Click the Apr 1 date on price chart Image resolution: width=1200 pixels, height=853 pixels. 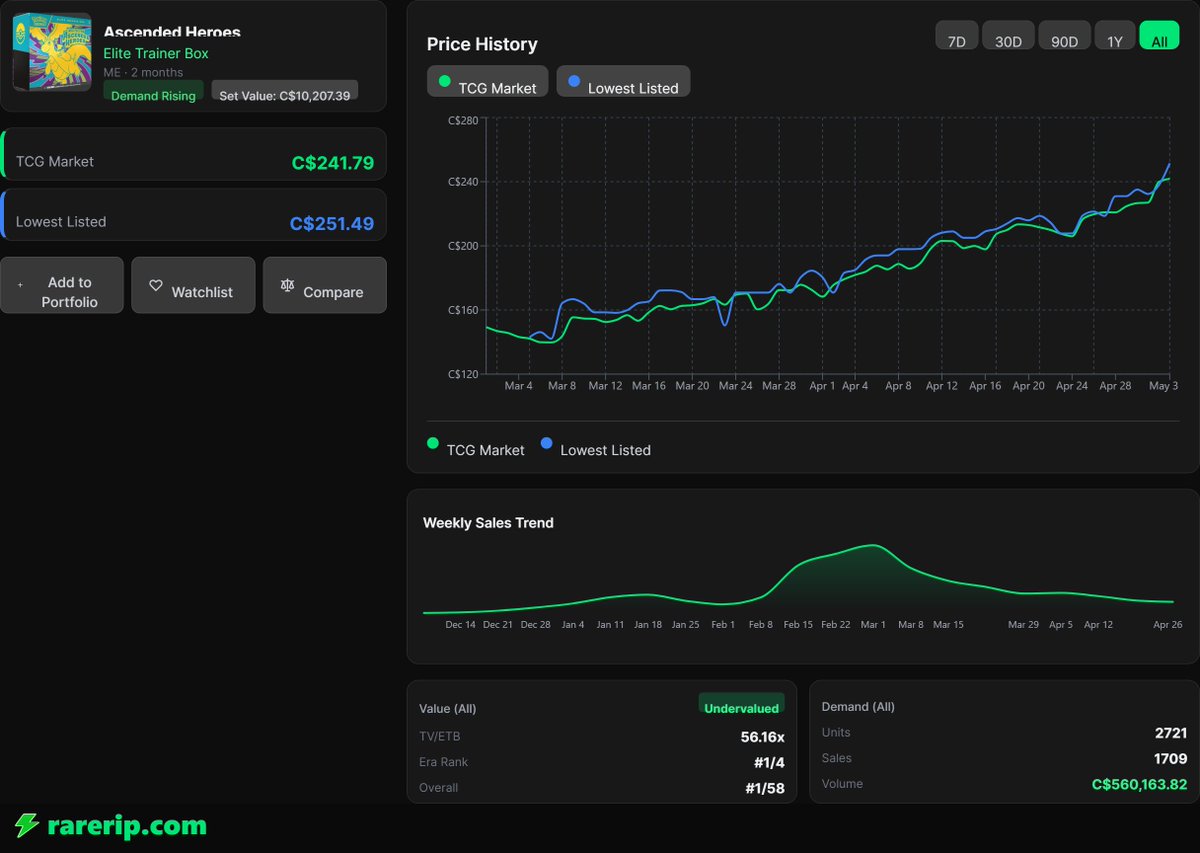click(821, 385)
